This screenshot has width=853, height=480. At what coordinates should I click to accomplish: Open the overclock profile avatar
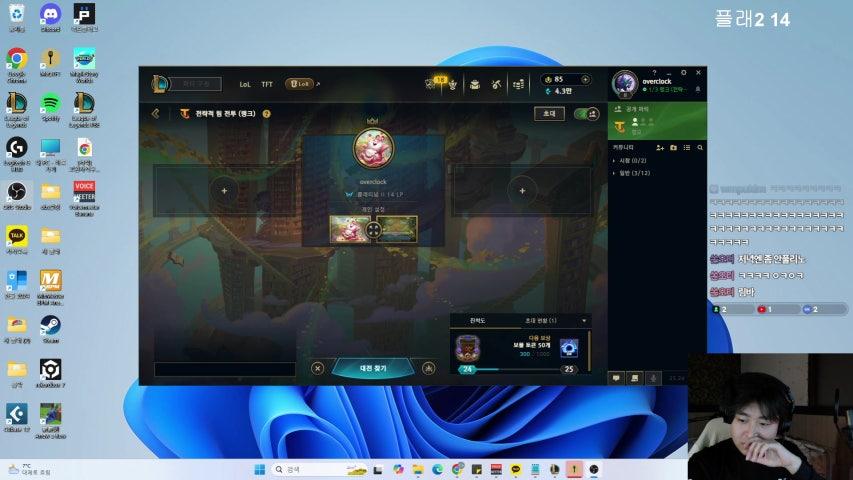[624, 84]
